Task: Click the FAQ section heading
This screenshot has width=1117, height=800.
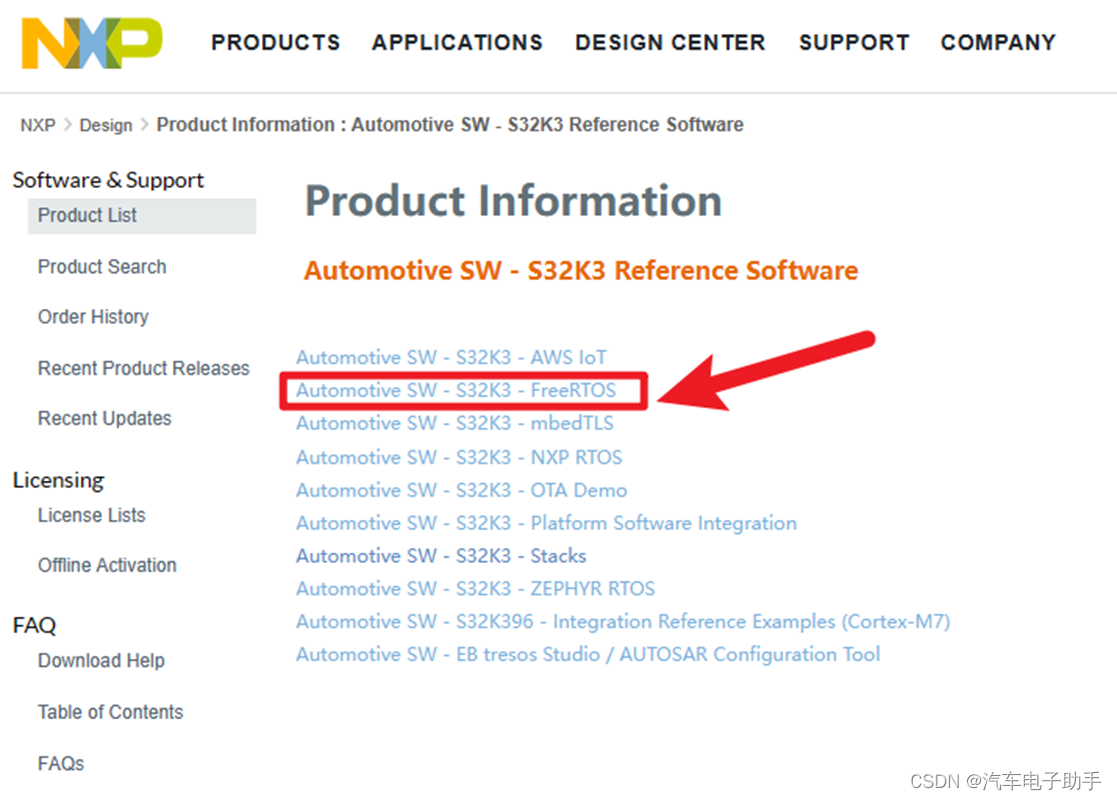Action: coord(34,625)
